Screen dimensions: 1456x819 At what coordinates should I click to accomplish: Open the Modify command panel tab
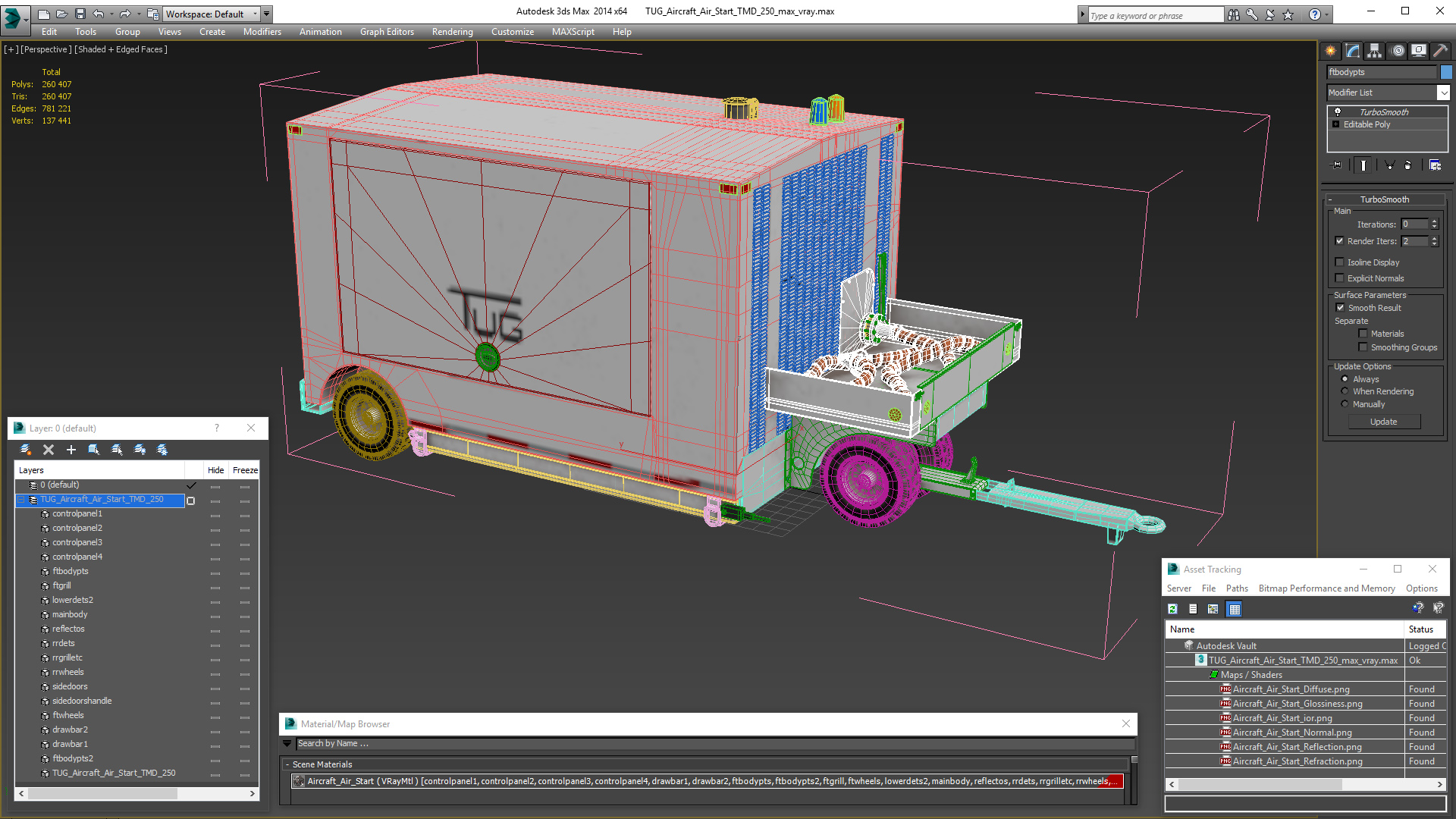pyautogui.click(x=1353, y=51)
